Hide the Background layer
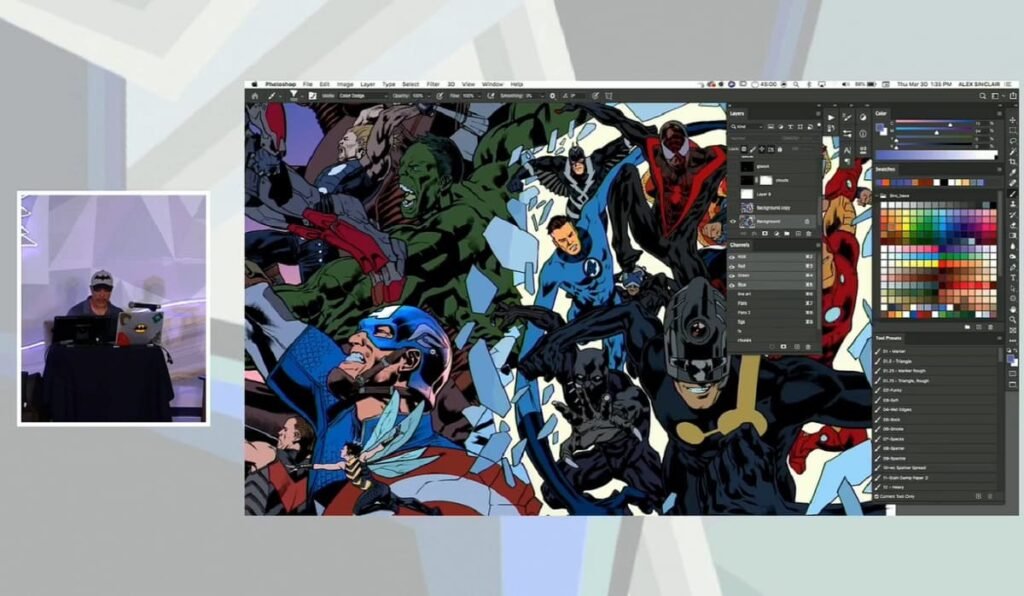Image resolution: width=1024 pixels, height=596 pixels. [x=733, y=219]
